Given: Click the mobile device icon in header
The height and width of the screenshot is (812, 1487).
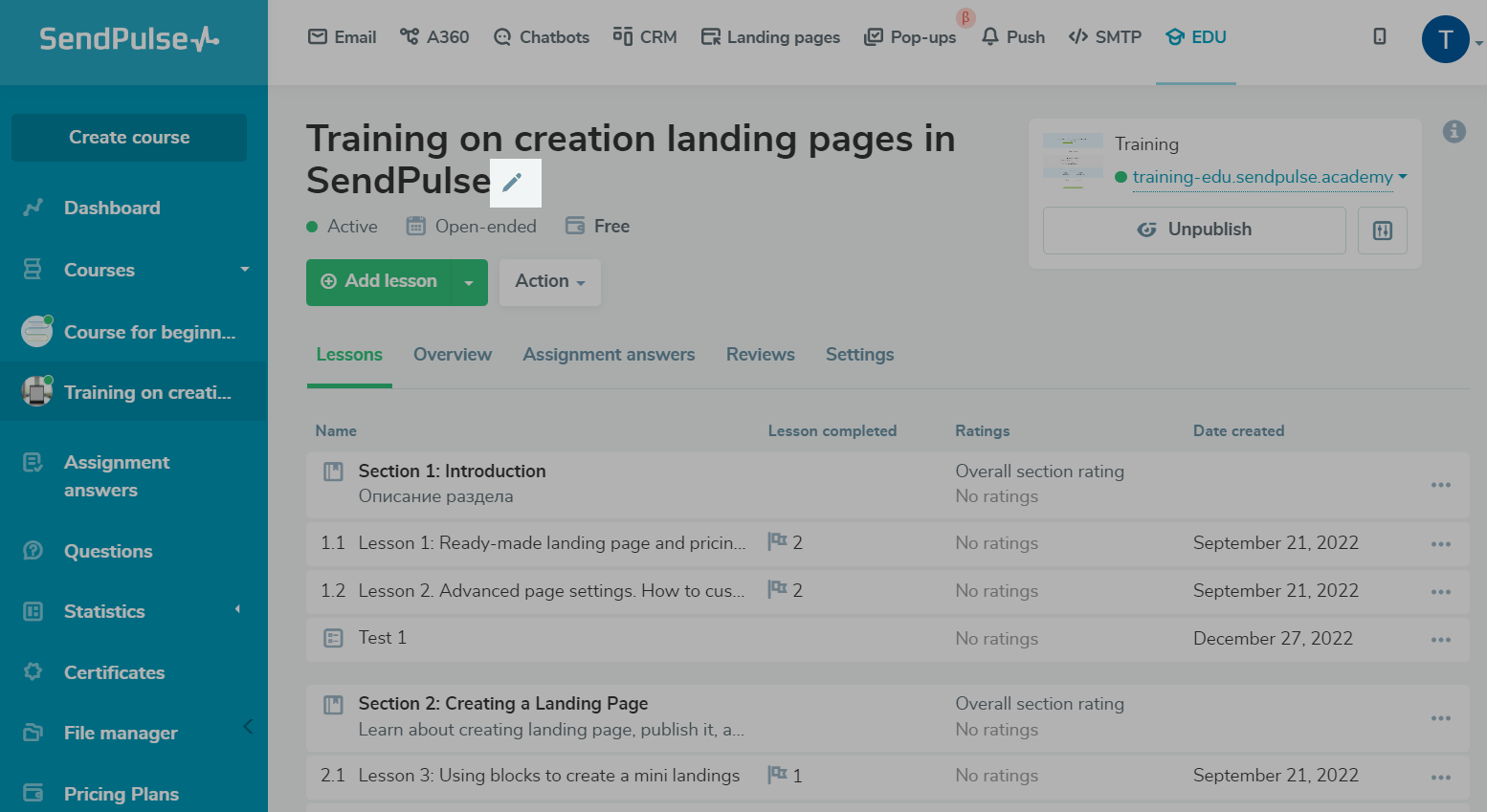Looking at the screenshot, I should tap(1379, 36).
